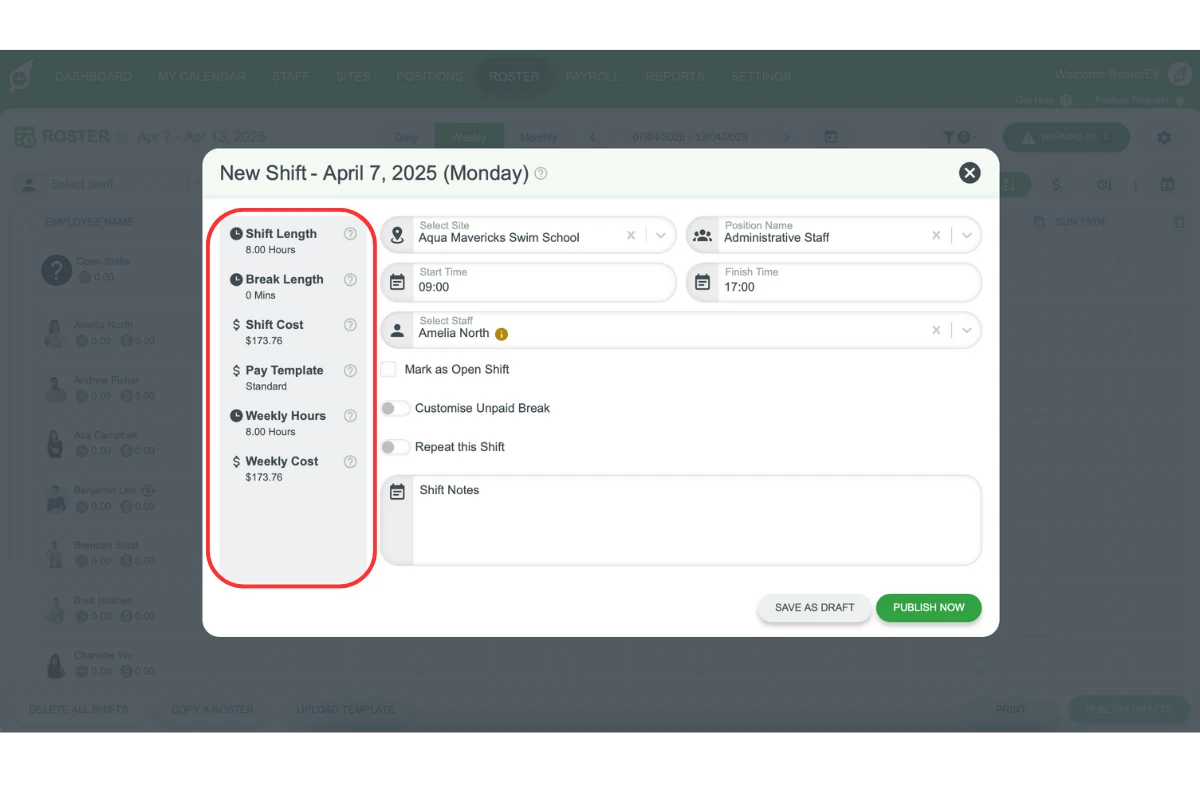1200x800 pixels.
Task: Tick the Mark as Open Shift checkbox
Action: 388,369
